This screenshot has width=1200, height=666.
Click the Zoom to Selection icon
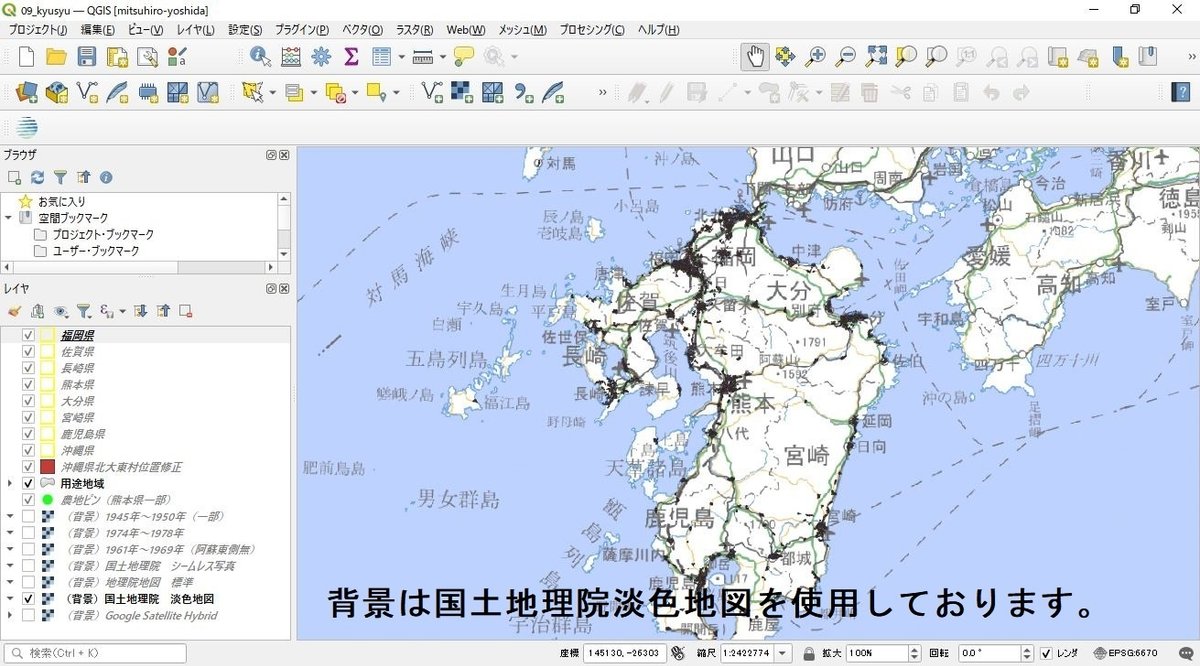click(x=907, y=57)
